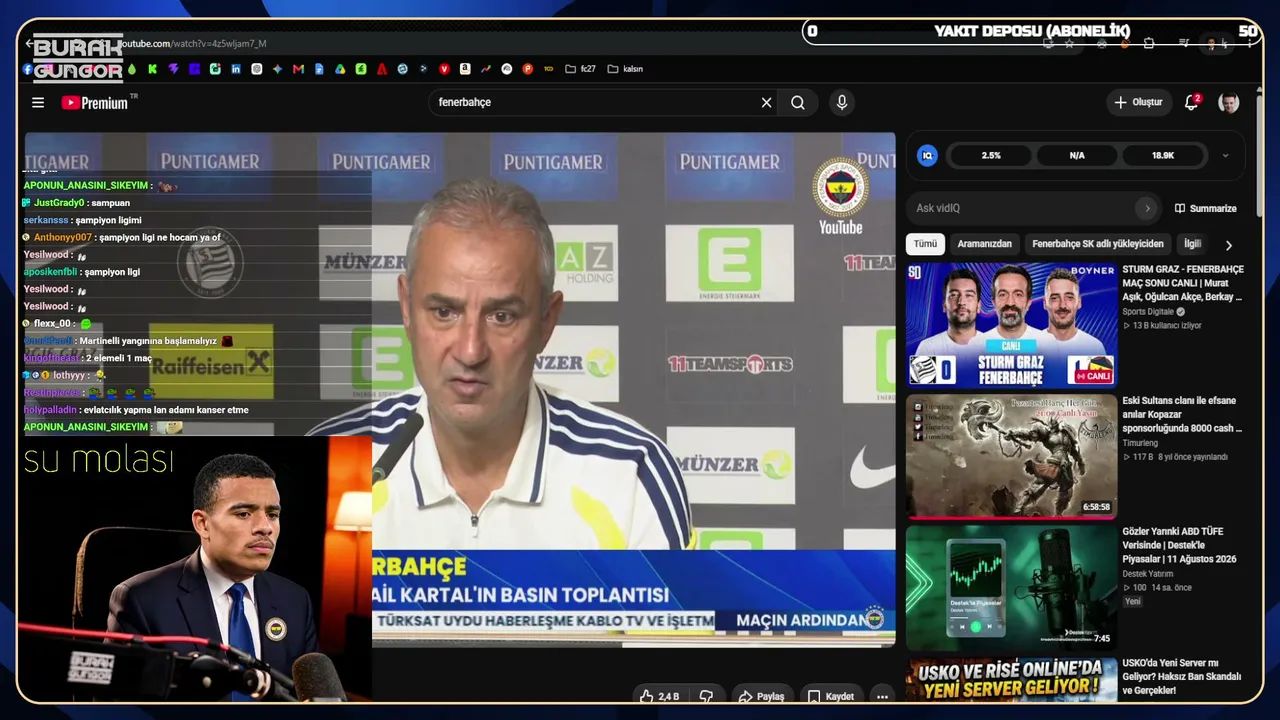Click the 'su molası' overlay text

point(98,460)
